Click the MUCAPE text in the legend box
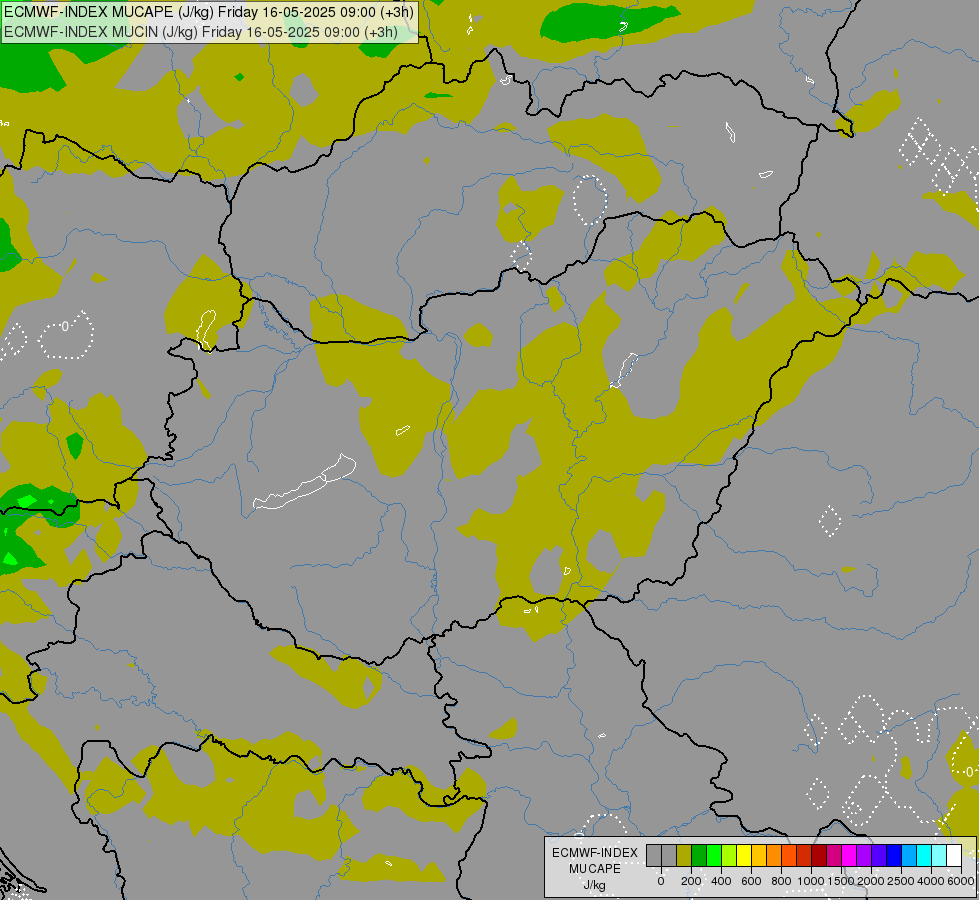 (x=595, y=869)
